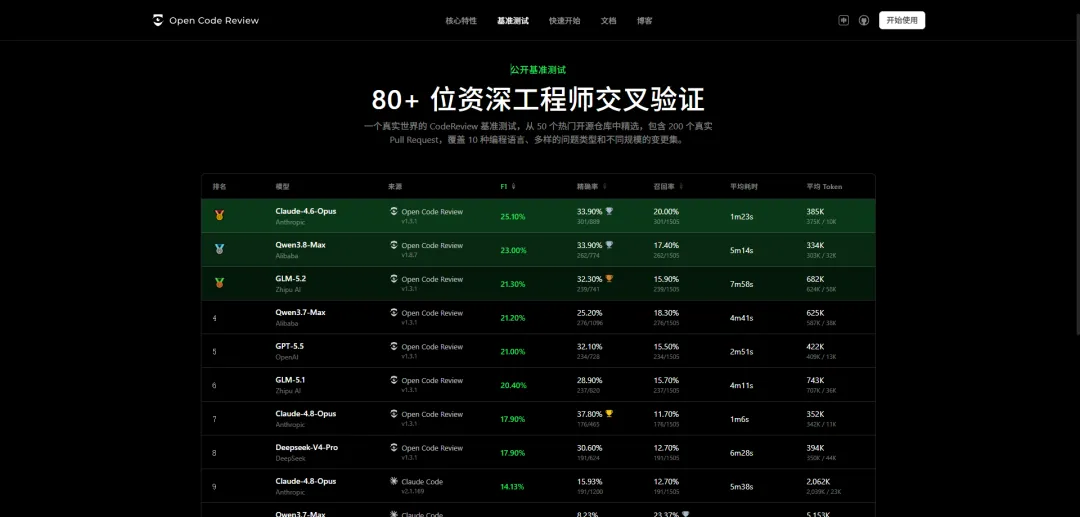This screenshot has height=517, width=1080.
Task: Click the trophy beside 32.30% in GLM-5.2 row
Action: (x=609, y=279)
